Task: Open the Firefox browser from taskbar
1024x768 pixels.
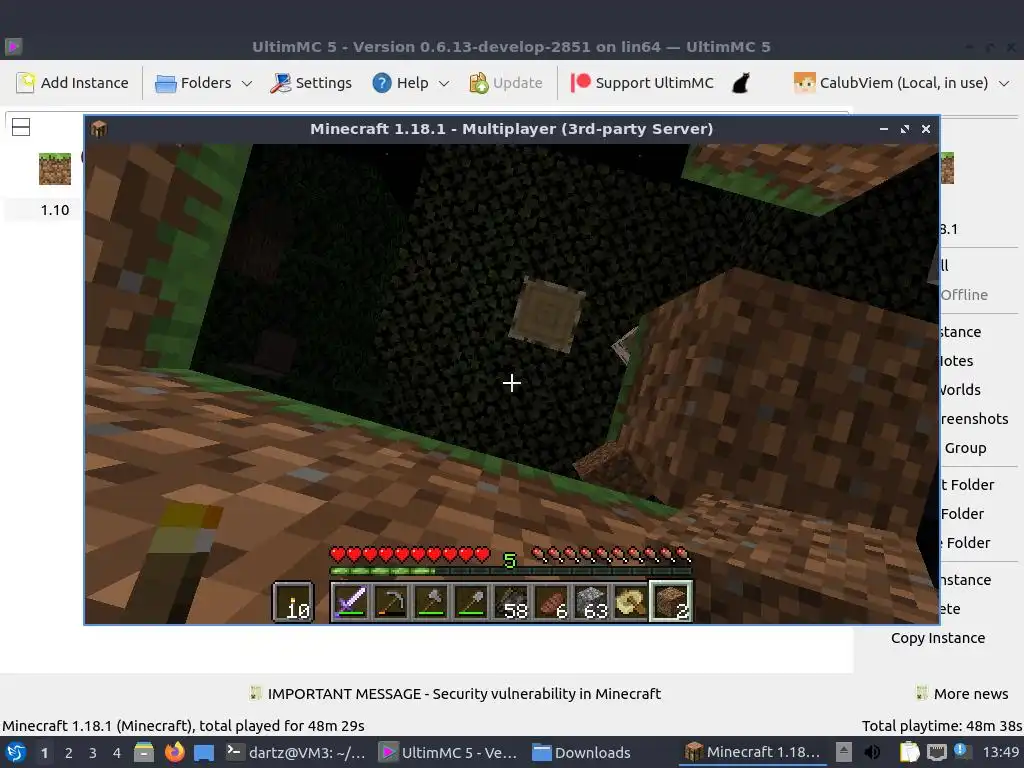Action: pos(174,752)
